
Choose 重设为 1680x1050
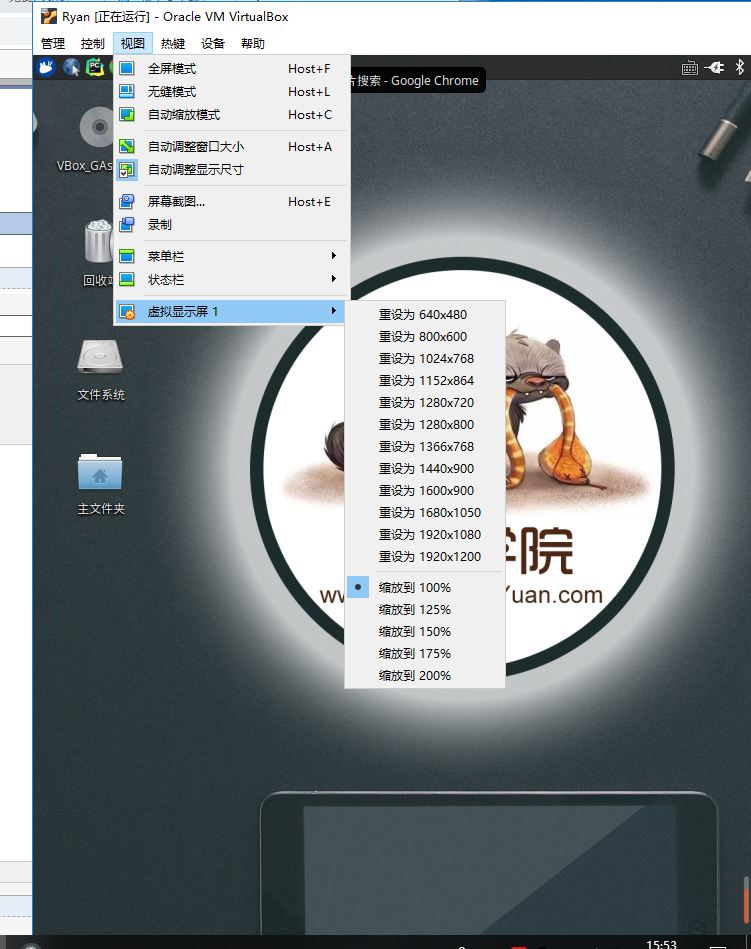pos(425,513)
